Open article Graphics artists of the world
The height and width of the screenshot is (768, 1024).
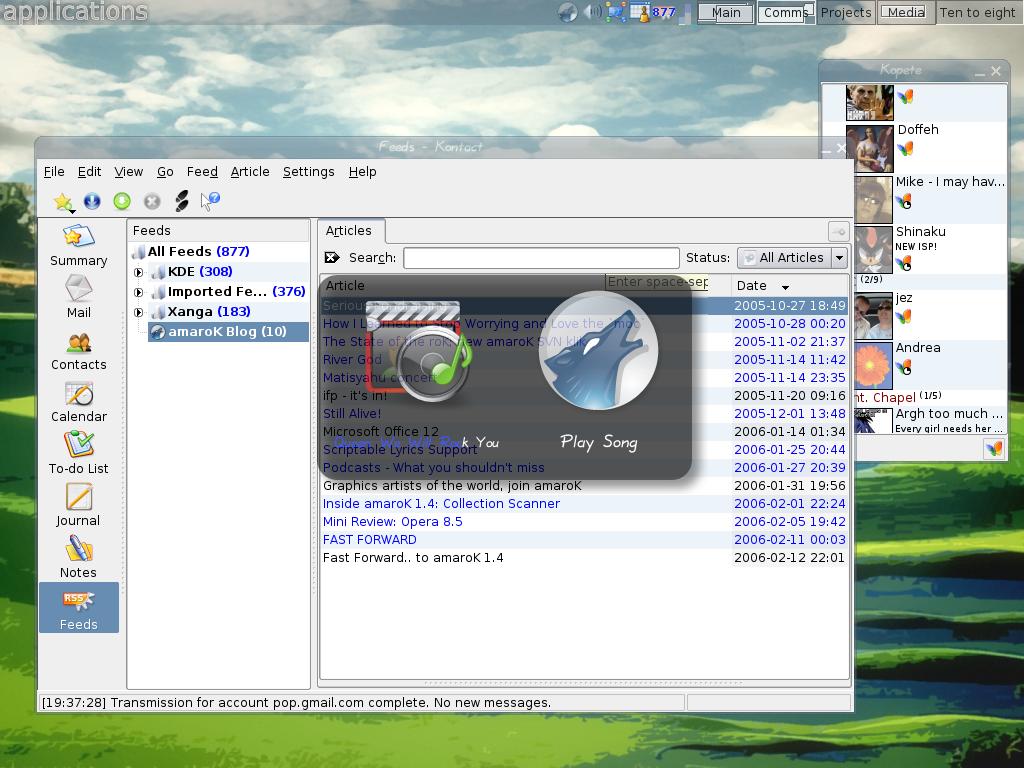[452, 485]
